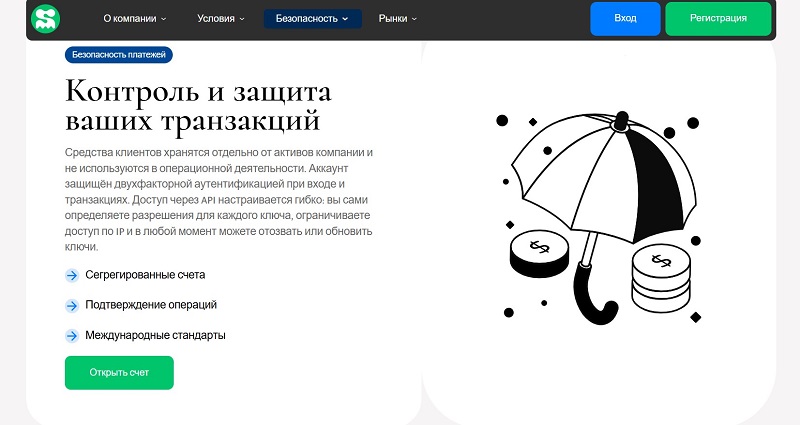800x425 pixels.
Task: Click the umbrella and coins illustration
Action: (599, 218)
